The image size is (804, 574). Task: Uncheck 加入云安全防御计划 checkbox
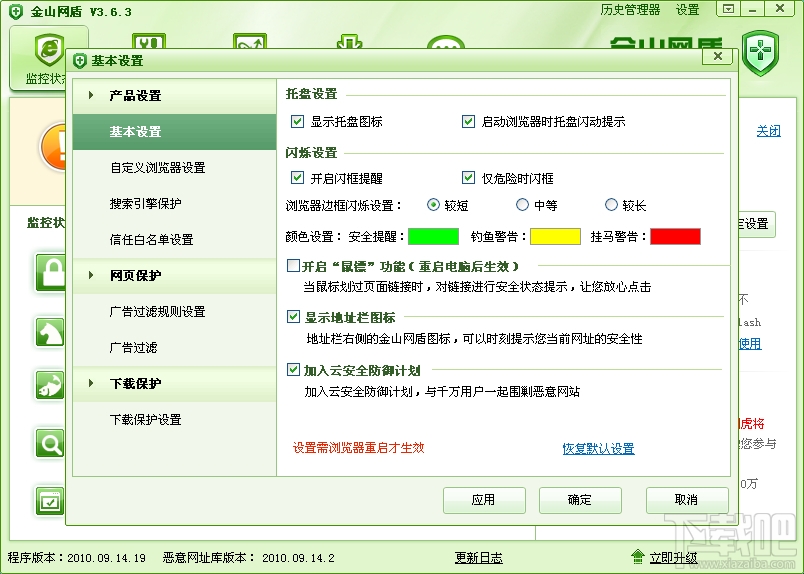click(x=293, y=369)
